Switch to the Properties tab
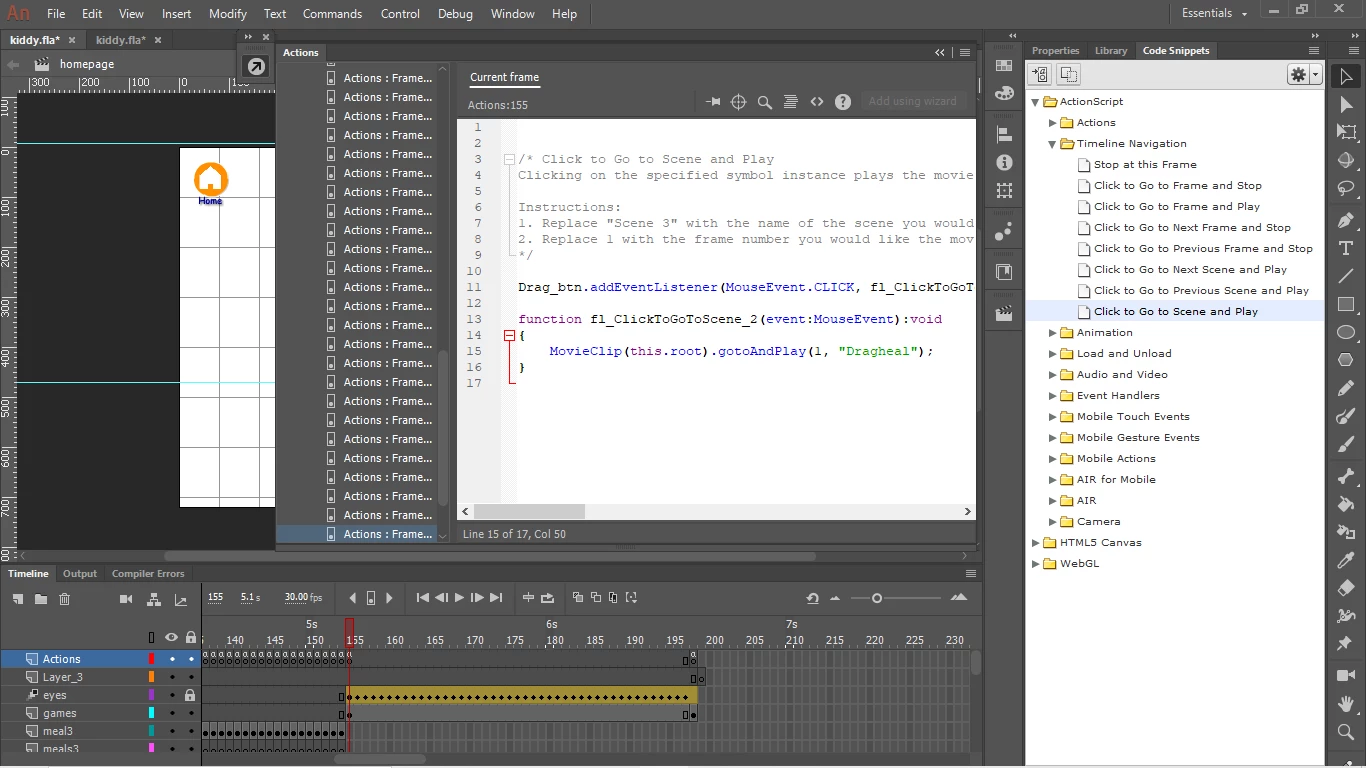The width and height of the screenshot is (1366, 768). 1055,51
